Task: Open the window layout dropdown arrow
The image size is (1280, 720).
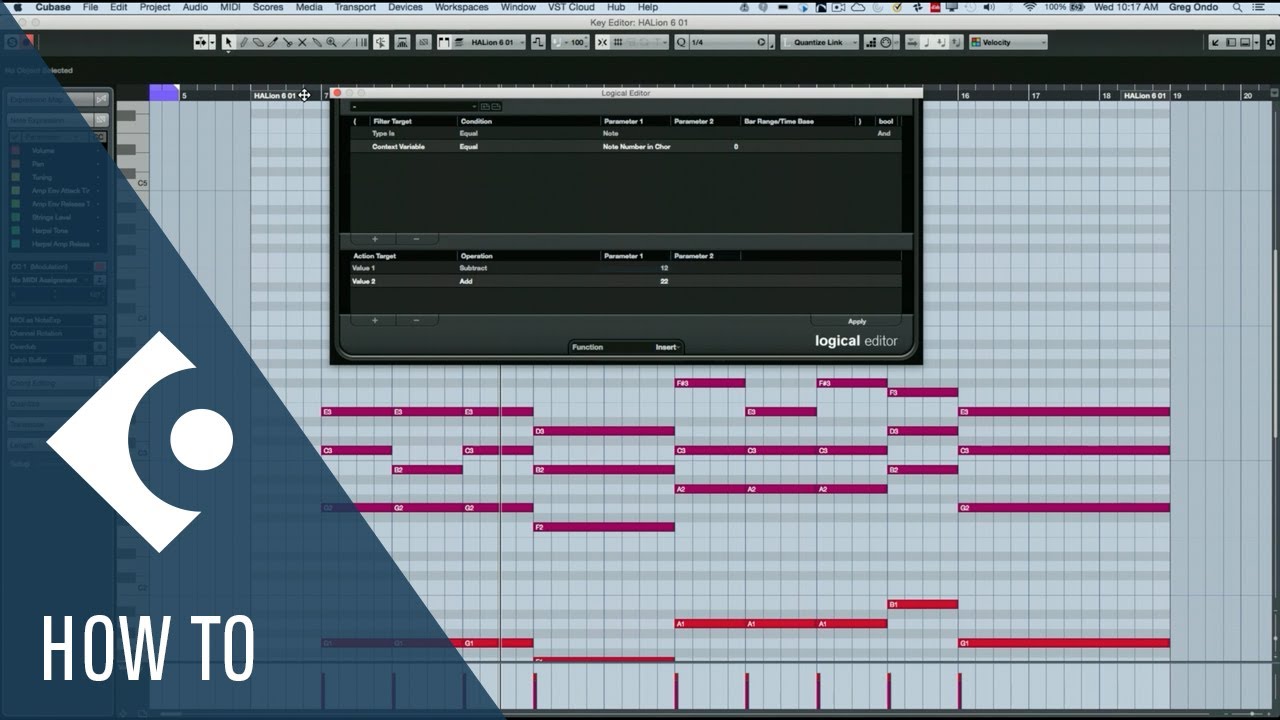Action: (1256, 42)
